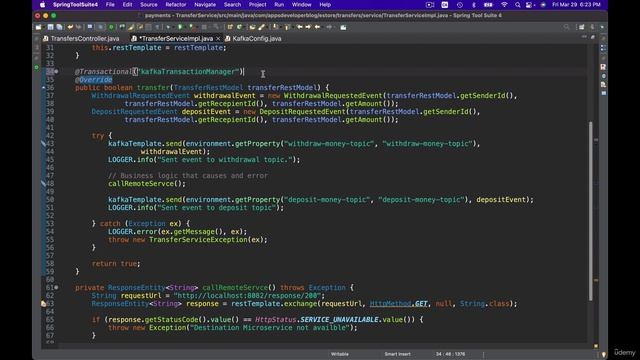Click 'callRemoteServce();' on line 48
This screenshot has height=360, width=640.
(x=147, y=184)
